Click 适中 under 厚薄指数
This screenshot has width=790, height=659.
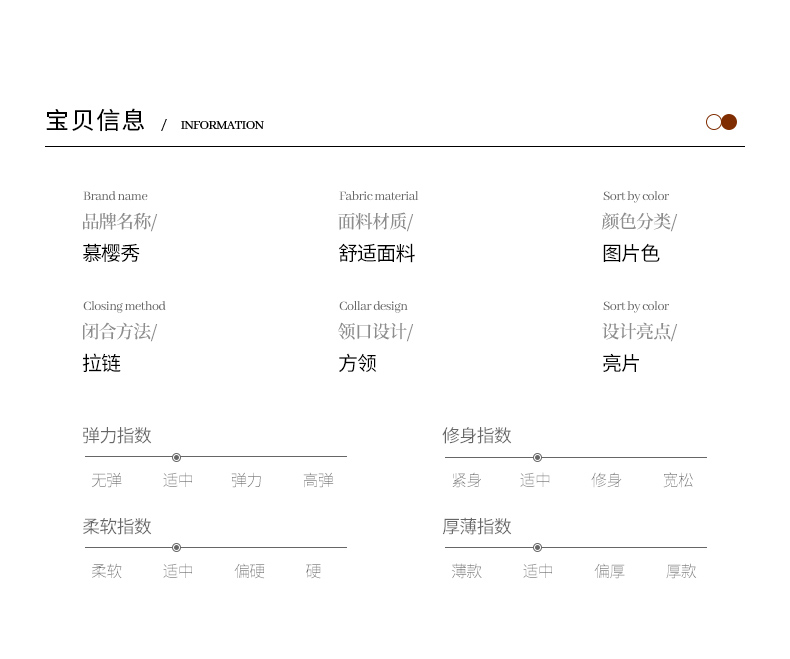click(538, 571)
